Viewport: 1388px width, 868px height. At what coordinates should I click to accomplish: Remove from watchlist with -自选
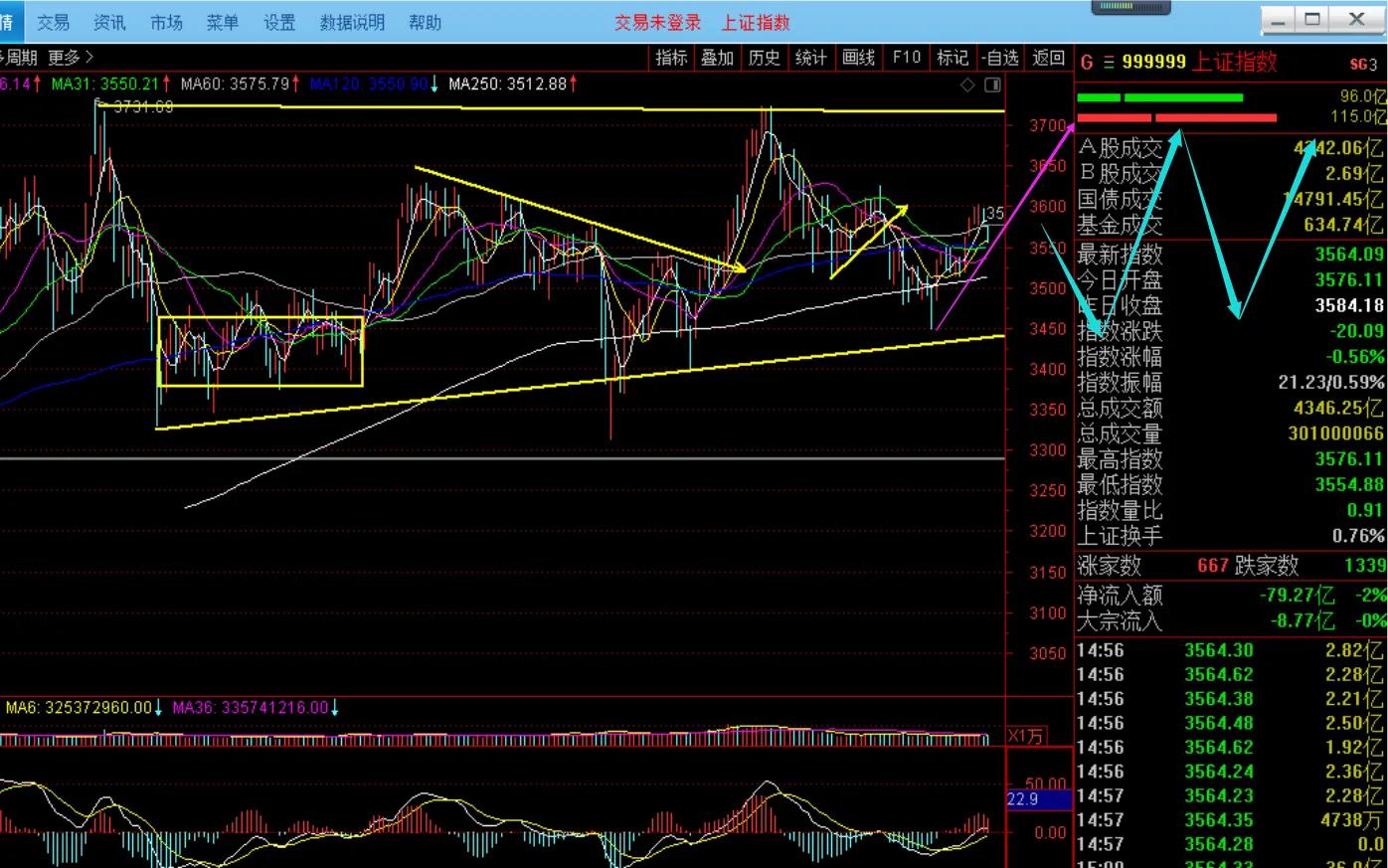(x=999, y=58)
